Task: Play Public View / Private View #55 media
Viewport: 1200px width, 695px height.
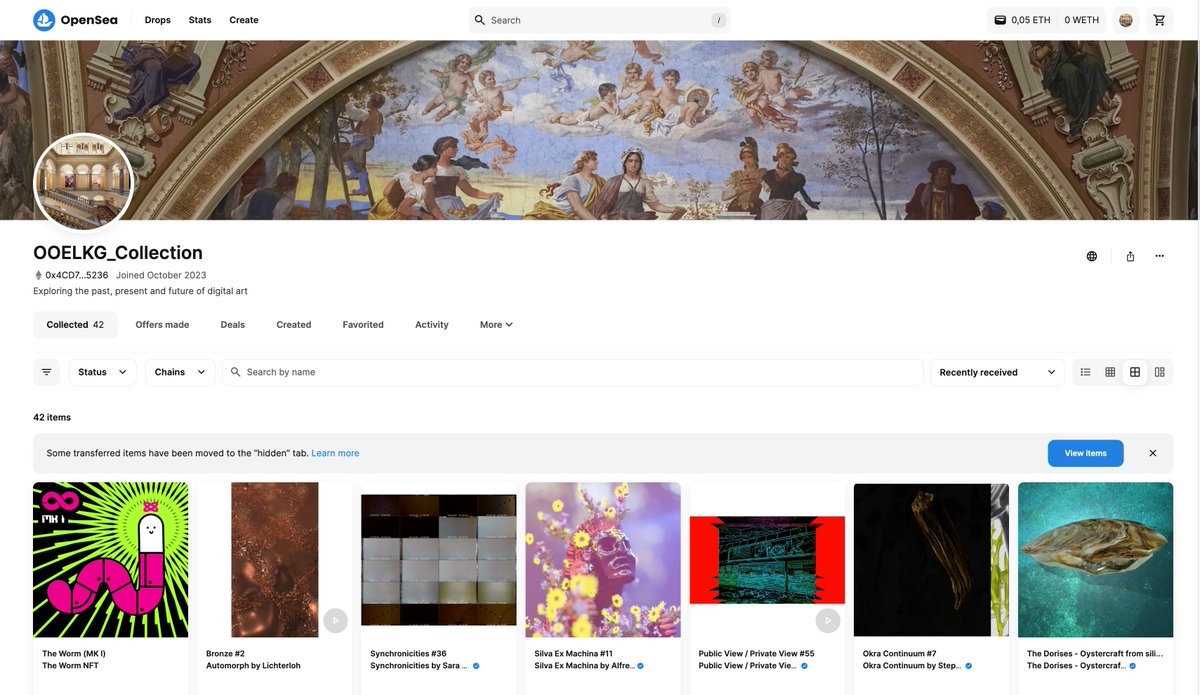Action: point(828,621)
